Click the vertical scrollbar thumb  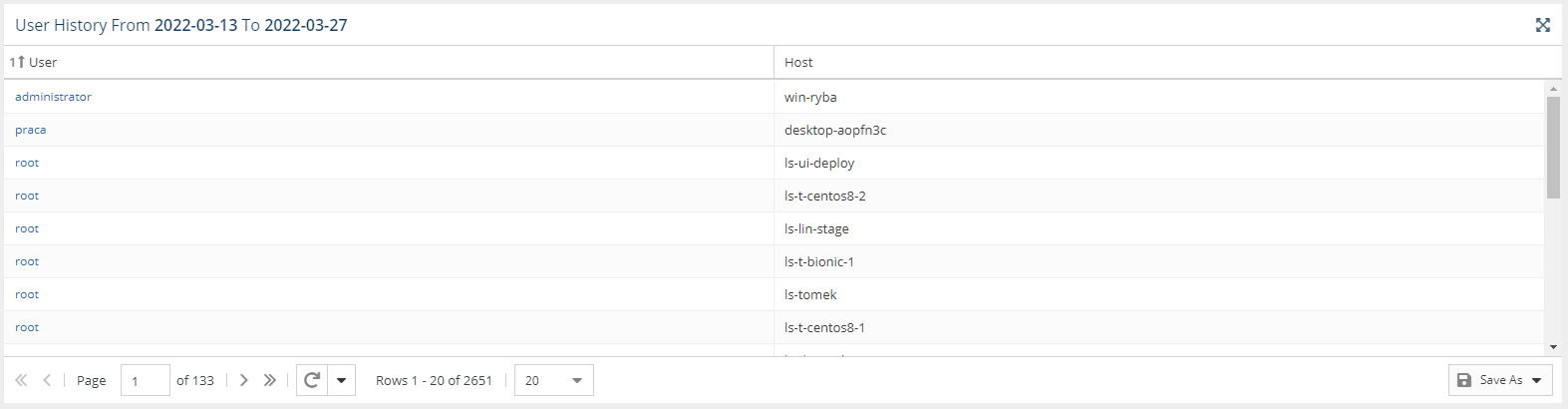click(1553, 148)
